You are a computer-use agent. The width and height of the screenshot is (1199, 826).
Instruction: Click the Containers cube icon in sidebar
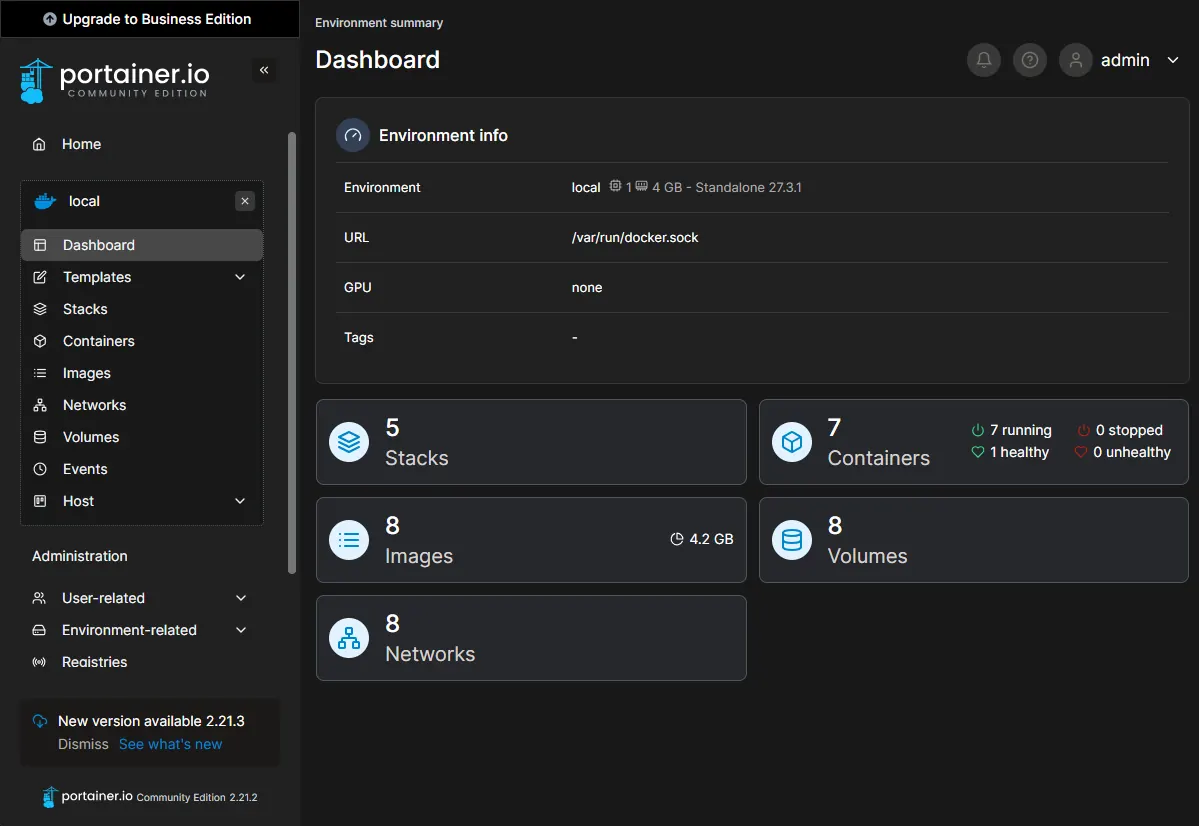[x=40, y=342]
